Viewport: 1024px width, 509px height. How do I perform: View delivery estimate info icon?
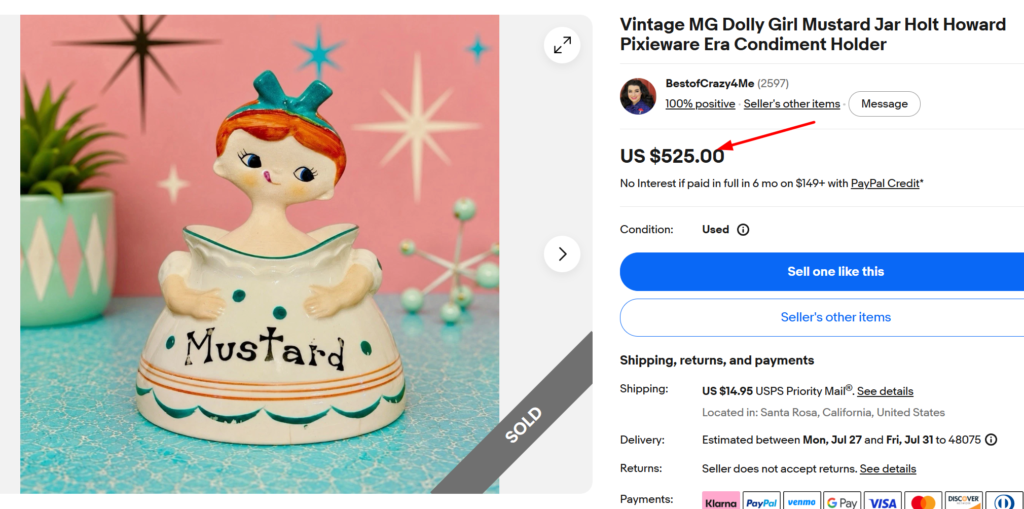[x=991, y=440]
